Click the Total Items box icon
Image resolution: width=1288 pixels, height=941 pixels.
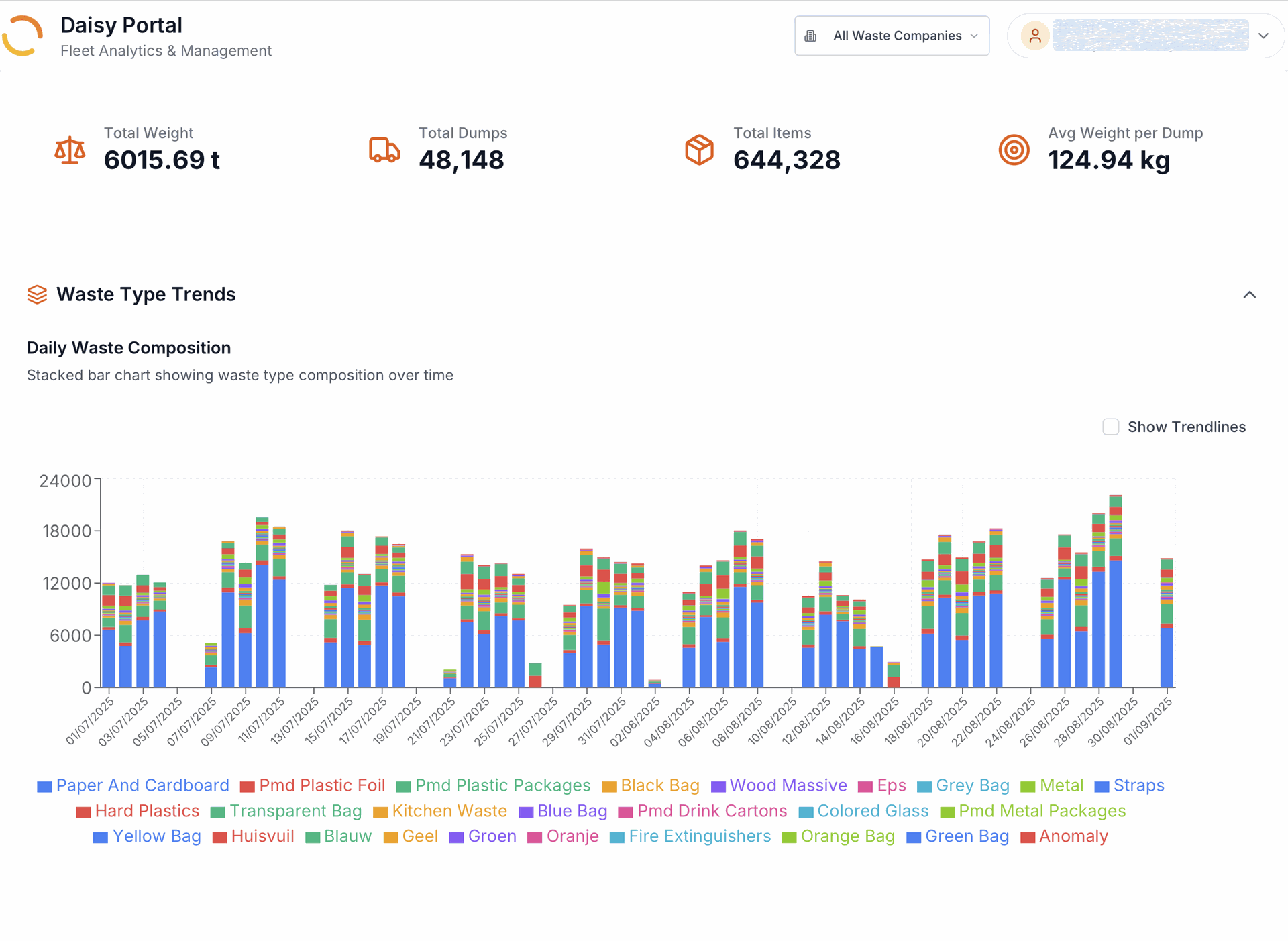tap(699, 150)
